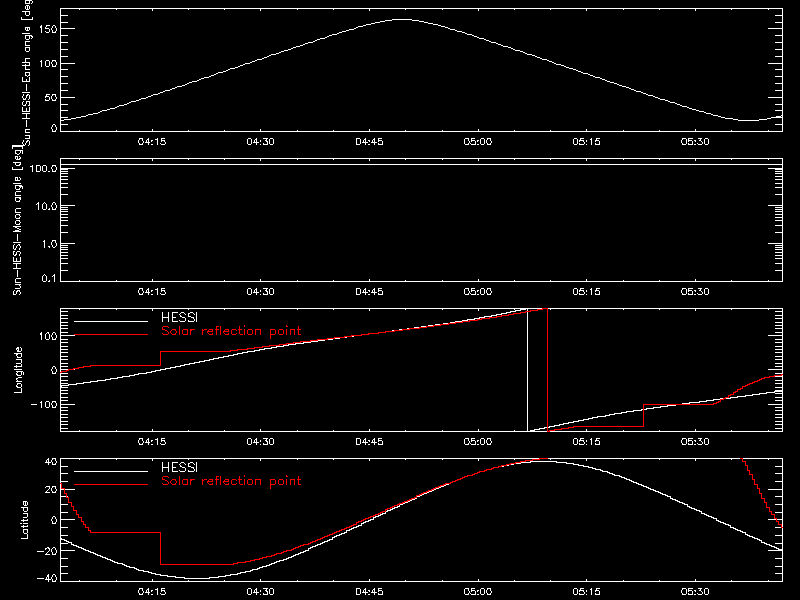Click the peak of the Sun-HESSI-Earth angle curve

(x=403, y=19)
